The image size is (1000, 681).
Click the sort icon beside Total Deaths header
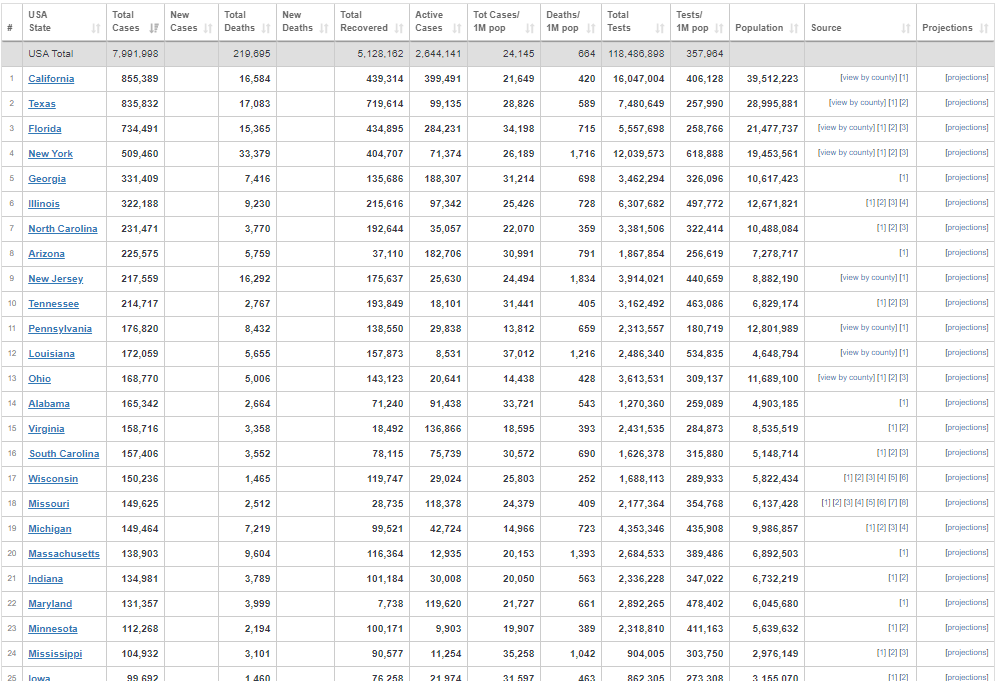pyautogui.click(x=266, y=28)
